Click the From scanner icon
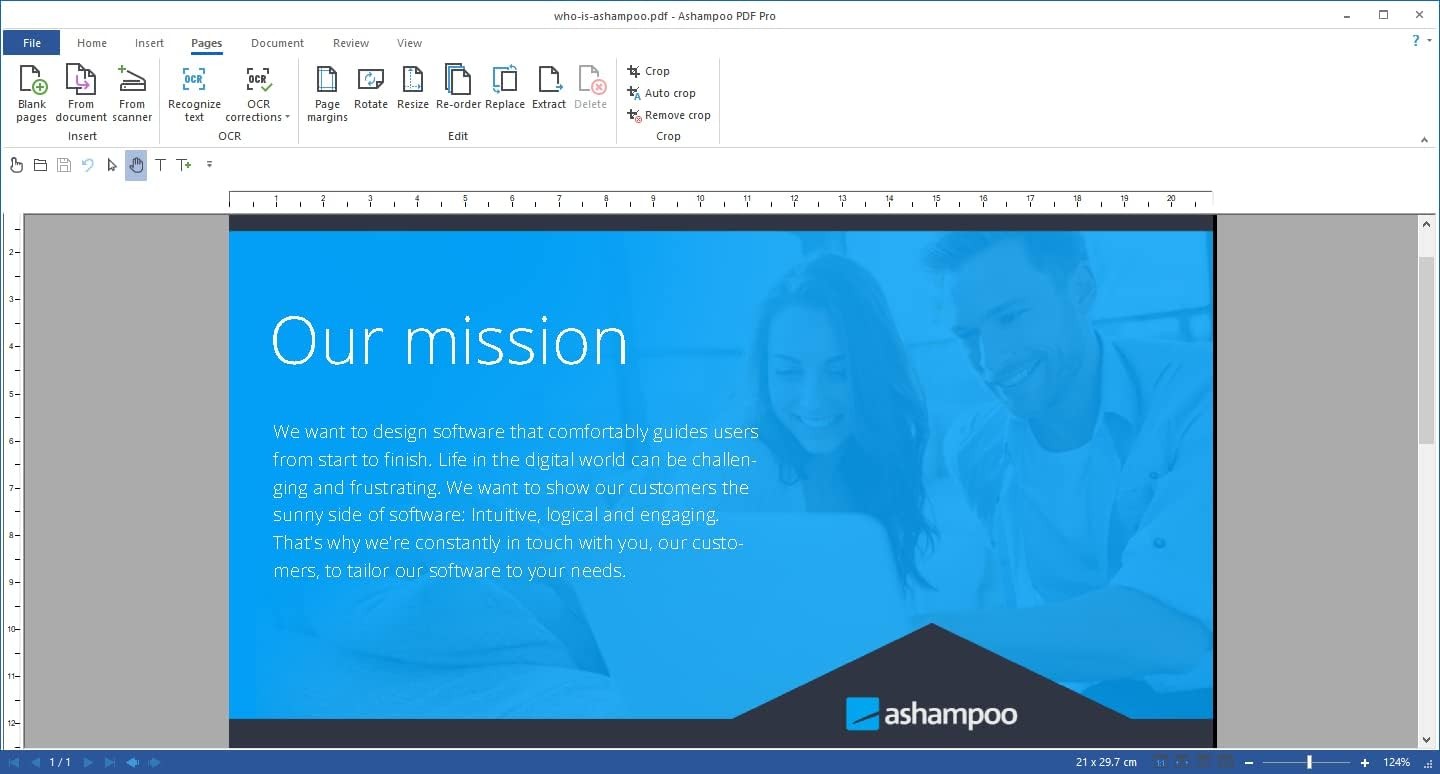 pyautogui.click(x=132, y=94)
